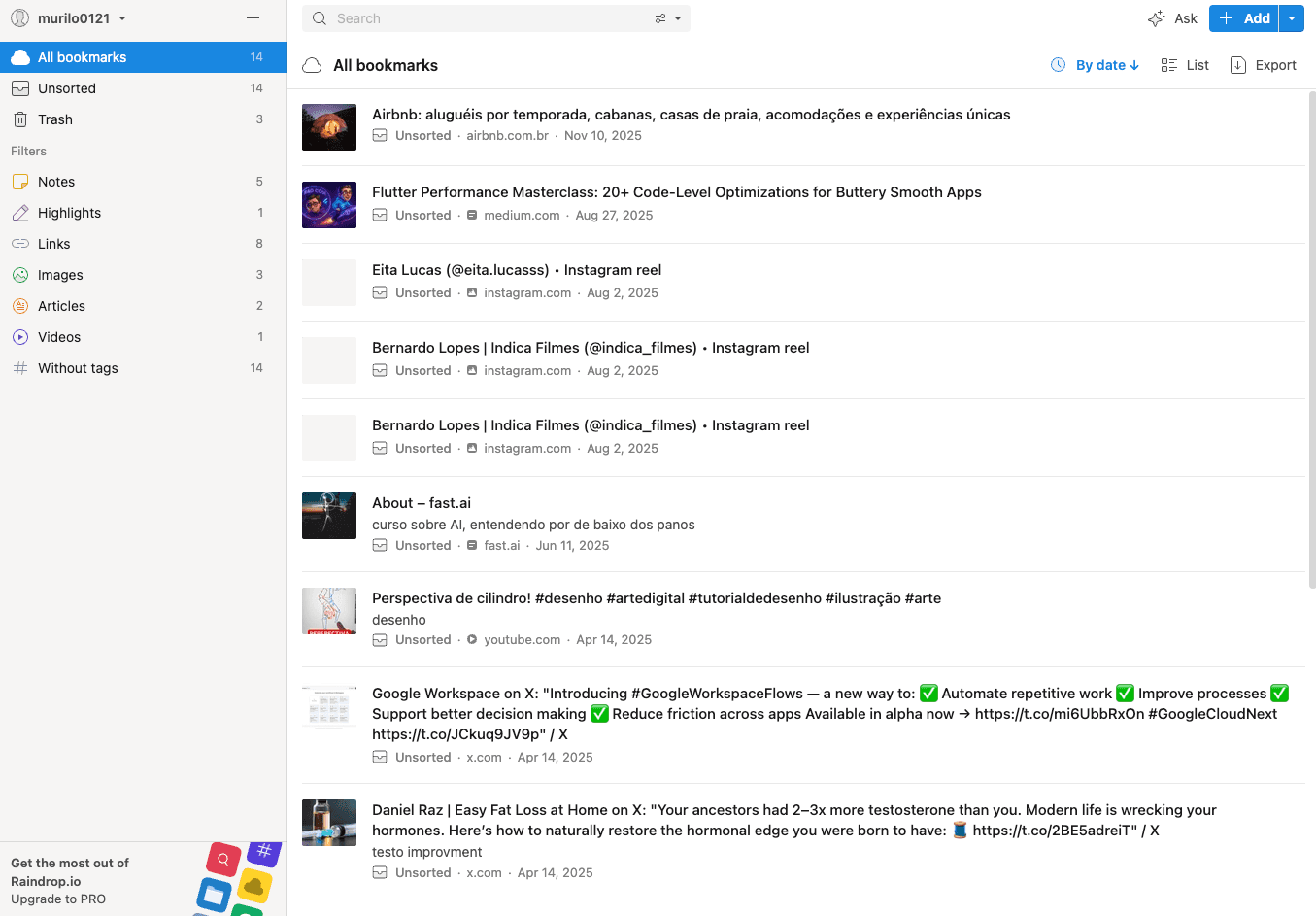Viewport: 1316px width, 916px height.
Task: Click the Perspectiva de cilindro video thumbnail
Action: [x=329, y=611]
